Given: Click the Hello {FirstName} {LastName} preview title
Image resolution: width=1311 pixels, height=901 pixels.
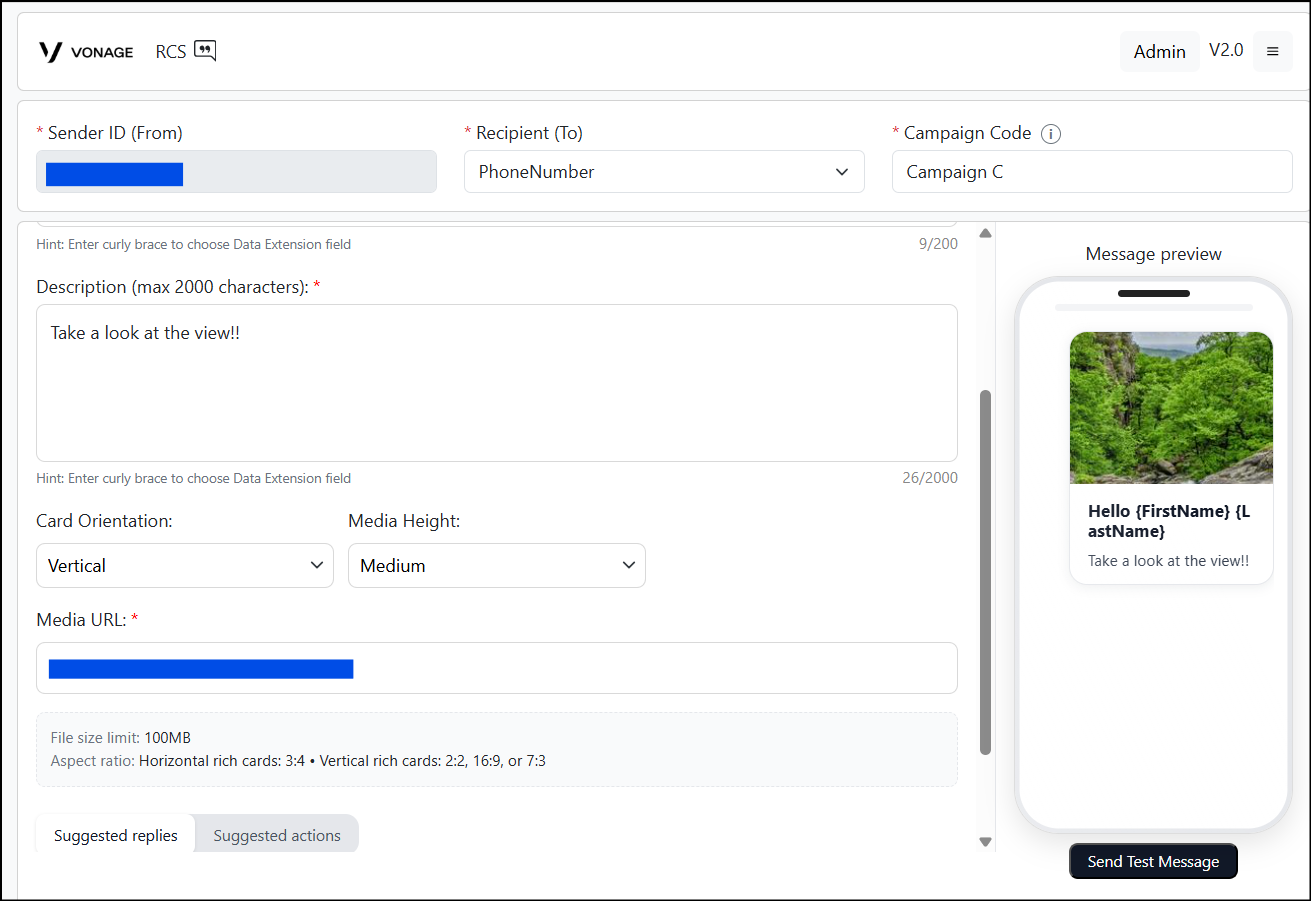Looking at the screenshot, I should (1169, 521).
